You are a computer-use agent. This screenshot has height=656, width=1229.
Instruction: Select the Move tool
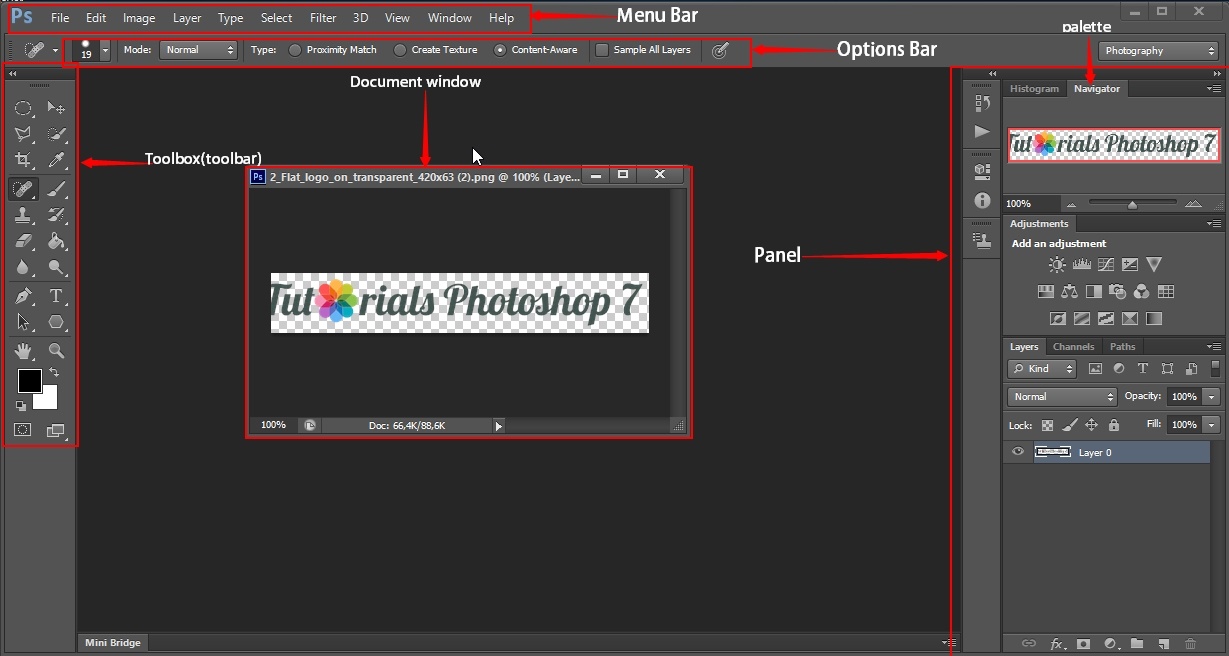[x=57, y=108]
